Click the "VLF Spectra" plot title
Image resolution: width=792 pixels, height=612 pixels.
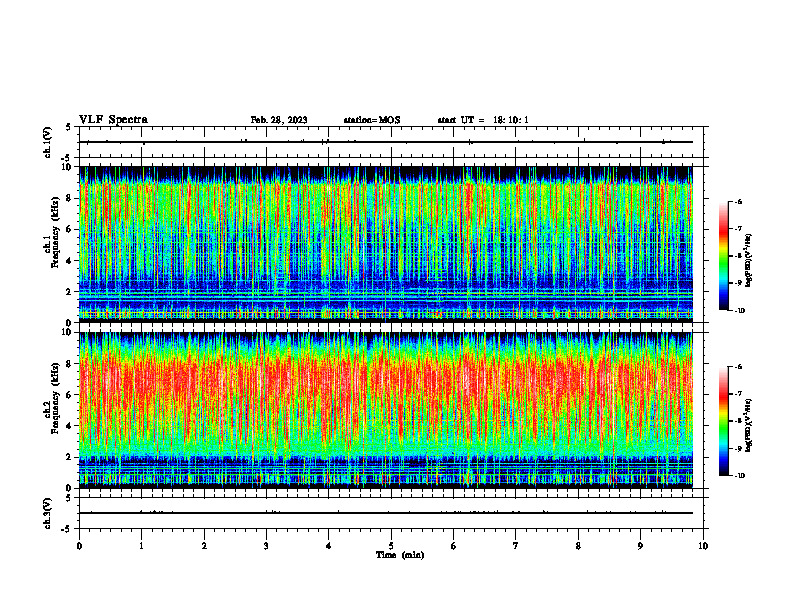pyautogui.click(x=113, y=120)
